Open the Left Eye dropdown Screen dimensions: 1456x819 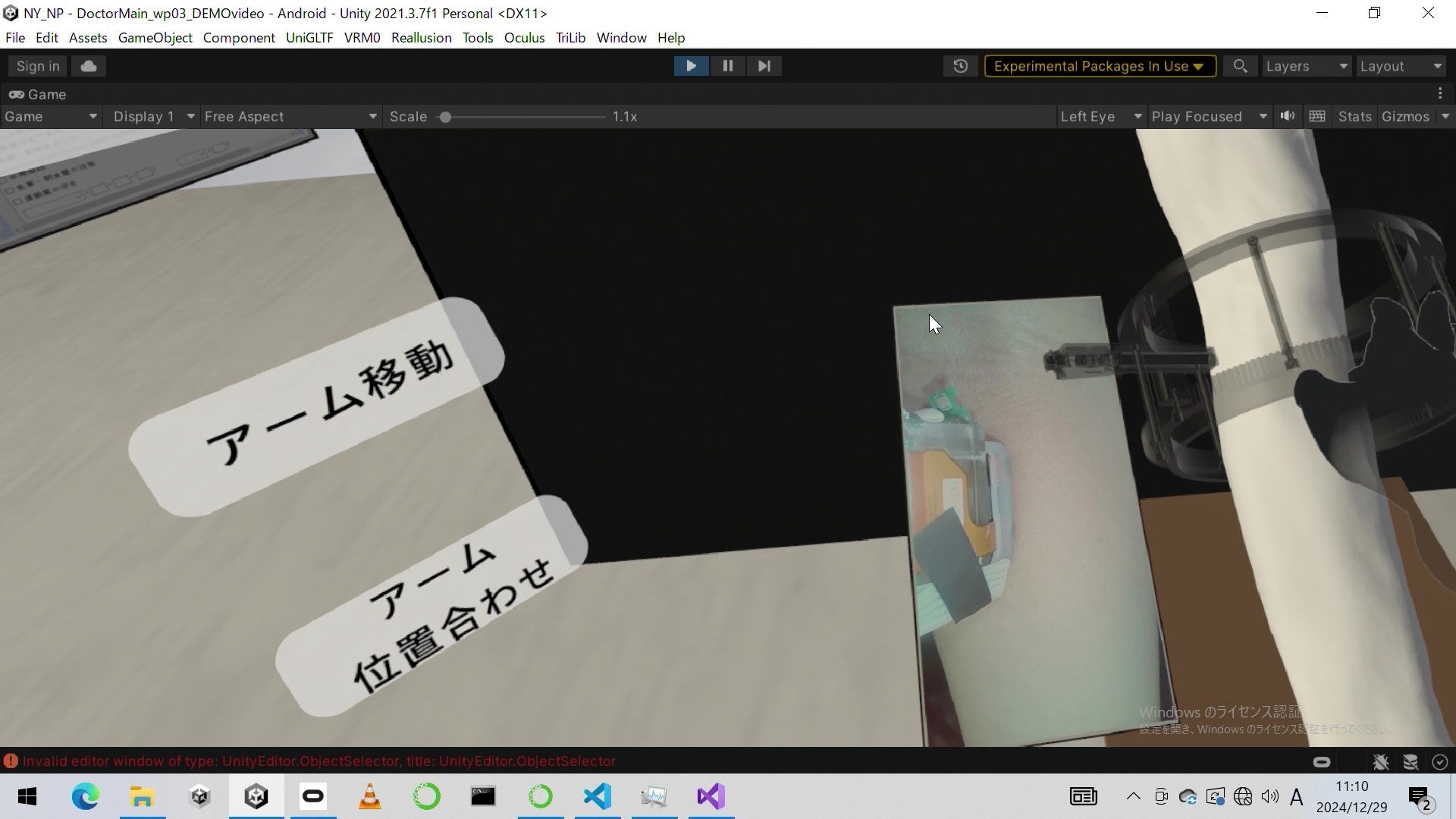[1100, 116]
